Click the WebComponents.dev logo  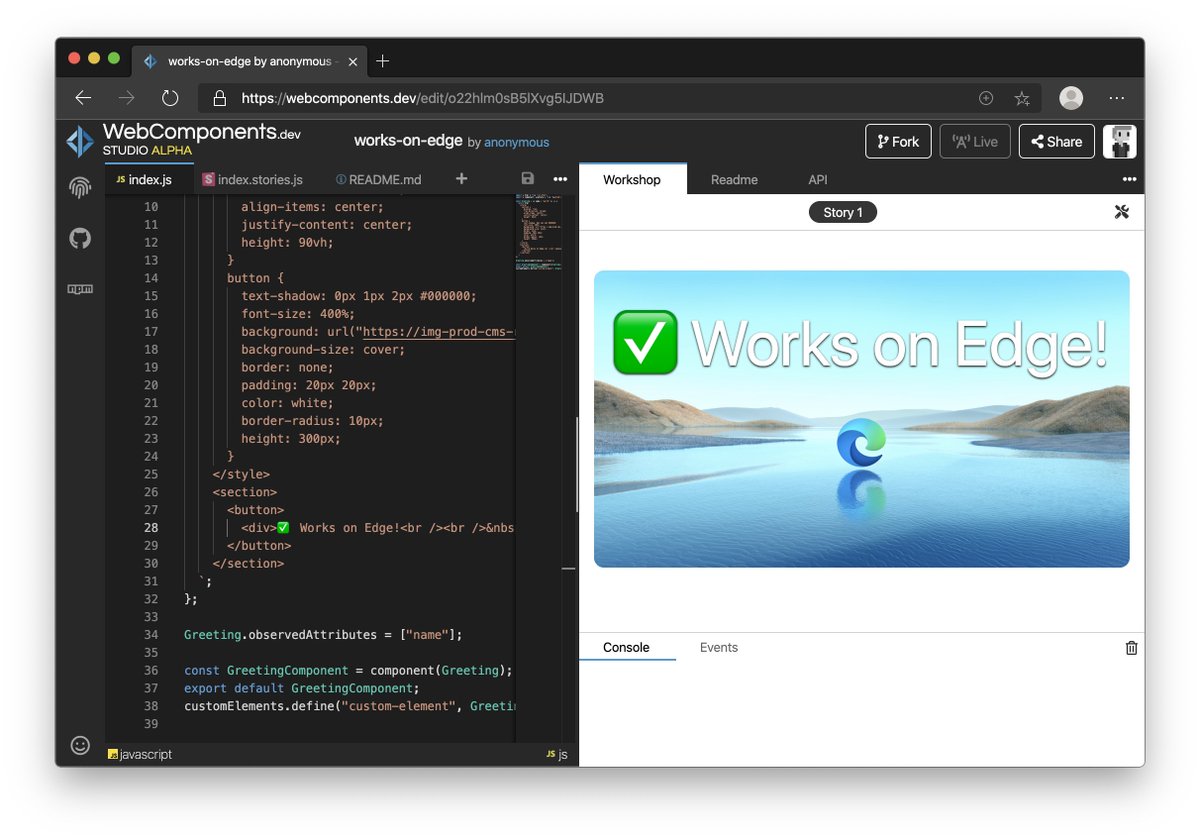coord(80,141)
